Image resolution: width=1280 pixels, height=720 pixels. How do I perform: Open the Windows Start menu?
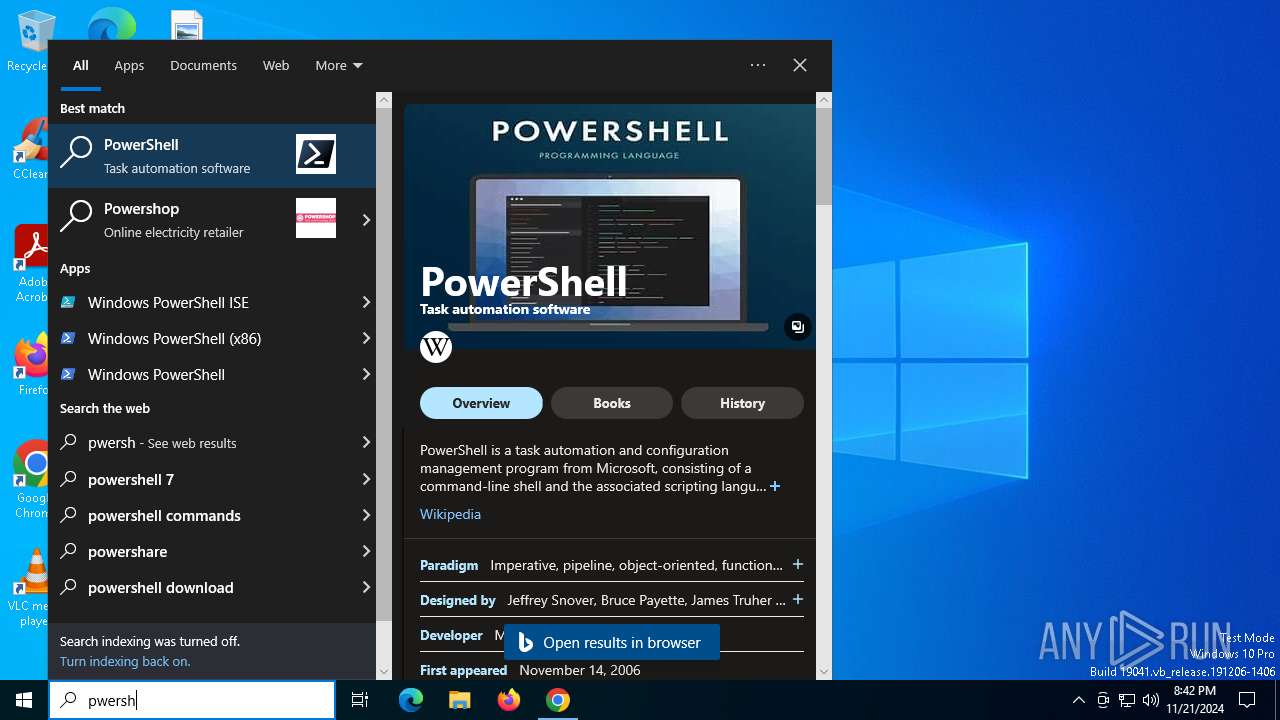coord(24,700)
